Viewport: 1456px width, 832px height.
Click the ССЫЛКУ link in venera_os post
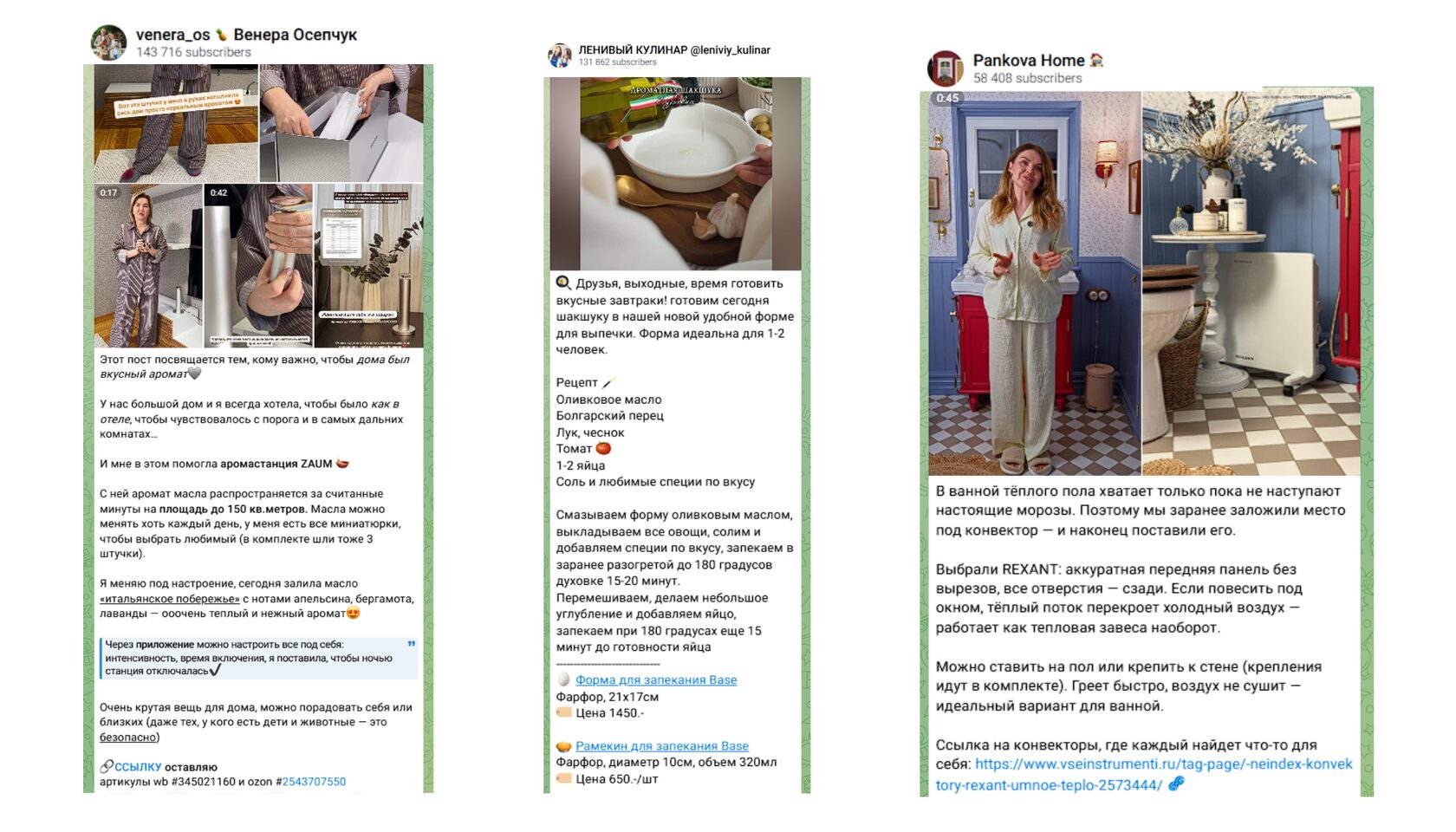tap(138, 767)
